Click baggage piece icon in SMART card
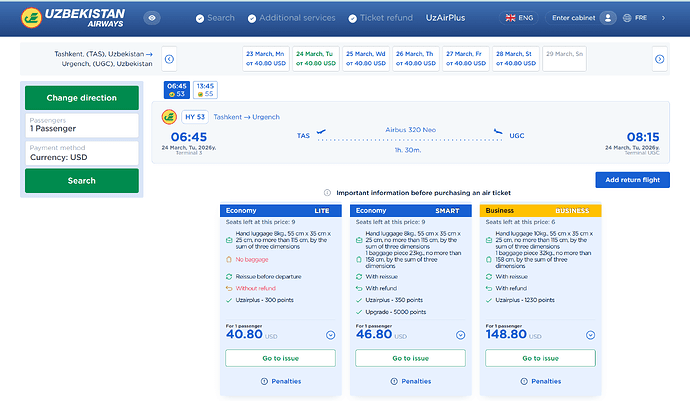 pyautogui.click(x=359, y=260)
